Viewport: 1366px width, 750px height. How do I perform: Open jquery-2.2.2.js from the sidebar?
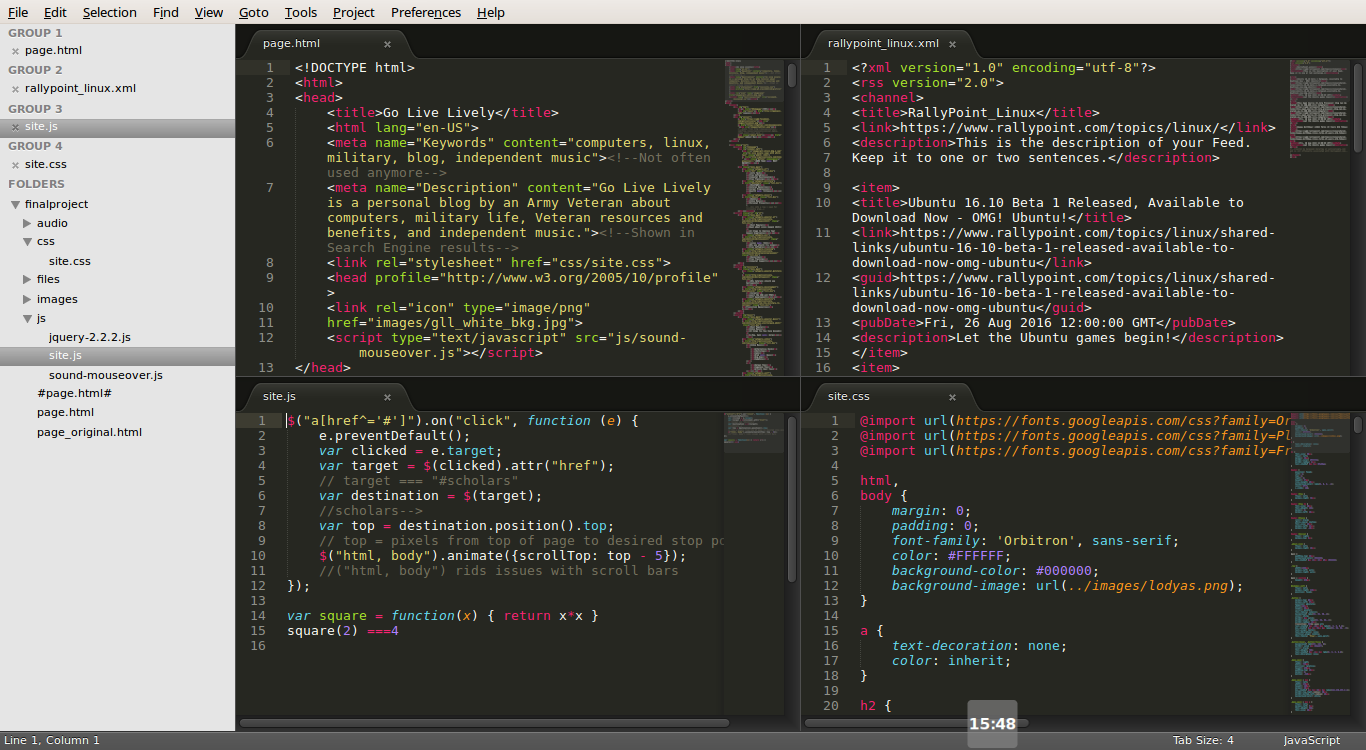coord(90,336)
